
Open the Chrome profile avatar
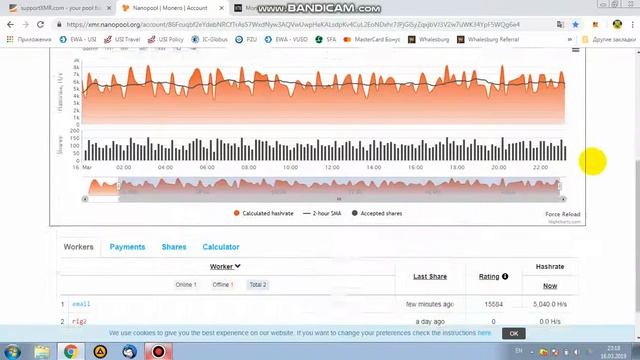pos(617,24)
